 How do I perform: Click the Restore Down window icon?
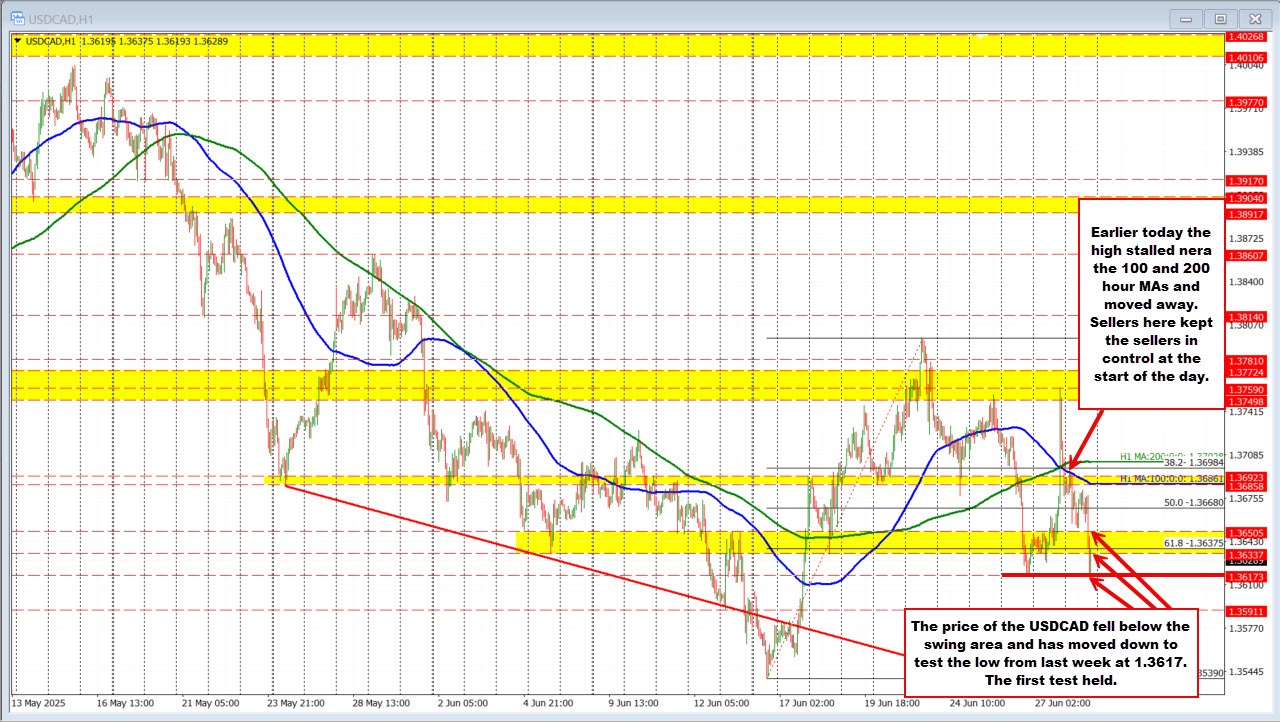click(1219, 17)
